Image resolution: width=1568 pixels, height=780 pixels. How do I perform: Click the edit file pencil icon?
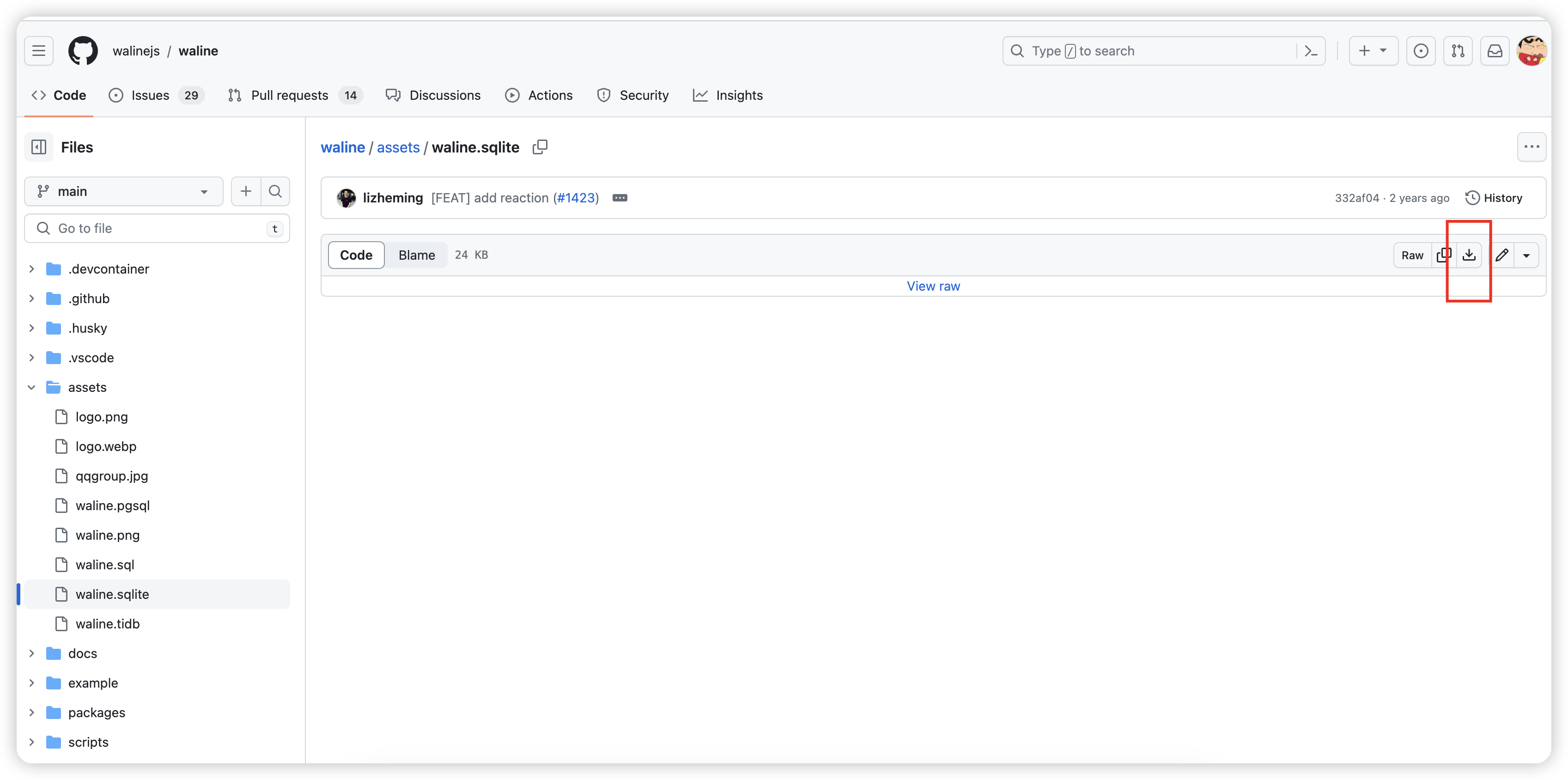[1501, 255]
